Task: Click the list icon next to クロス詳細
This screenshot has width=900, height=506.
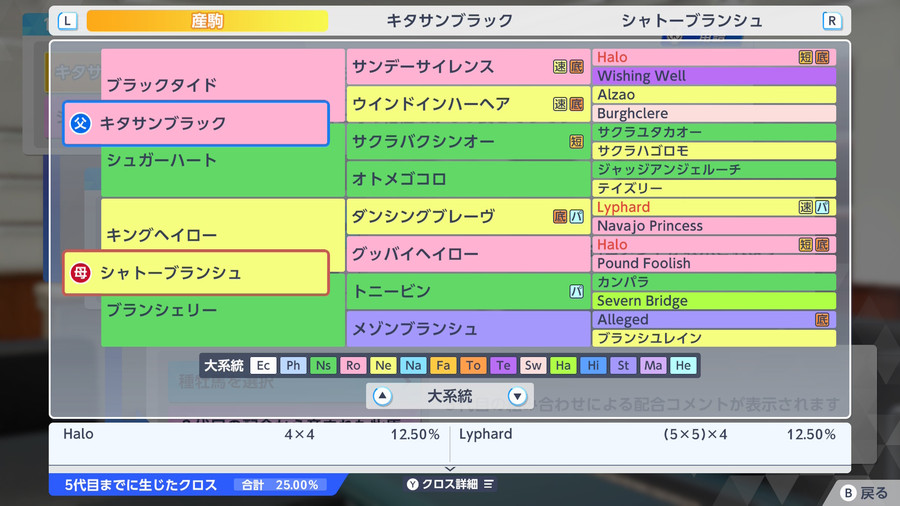Action: click(488, 484)
